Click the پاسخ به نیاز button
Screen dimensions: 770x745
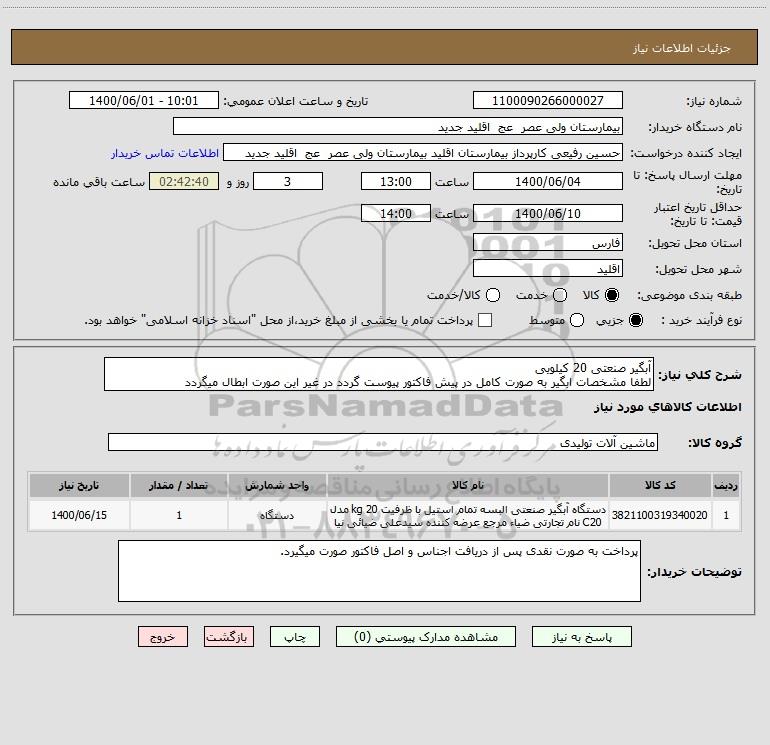[x=582, y=636]
